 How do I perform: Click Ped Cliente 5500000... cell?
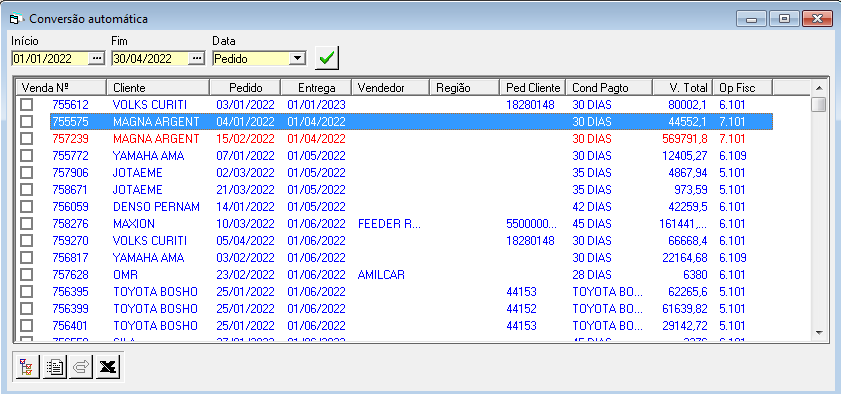[x=532, y=224]
